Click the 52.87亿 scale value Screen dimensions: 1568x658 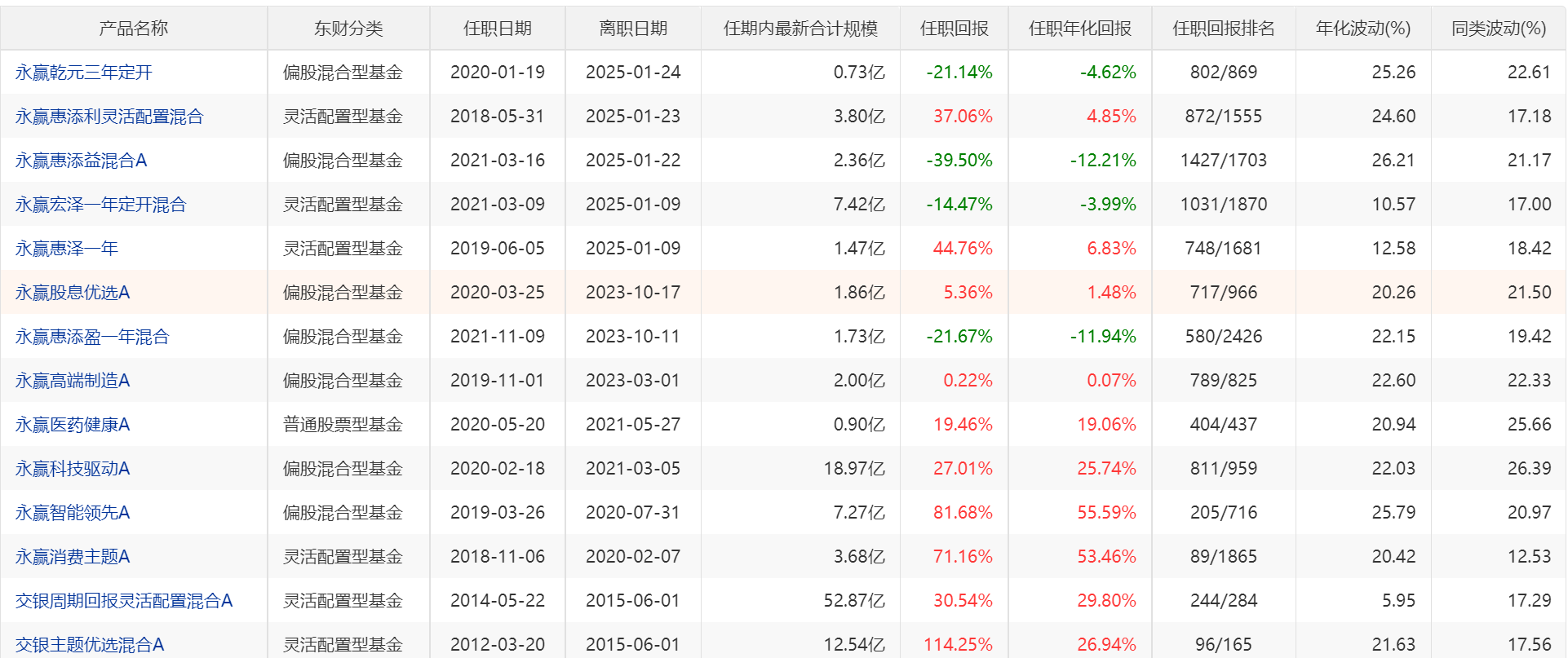(854, 601)
